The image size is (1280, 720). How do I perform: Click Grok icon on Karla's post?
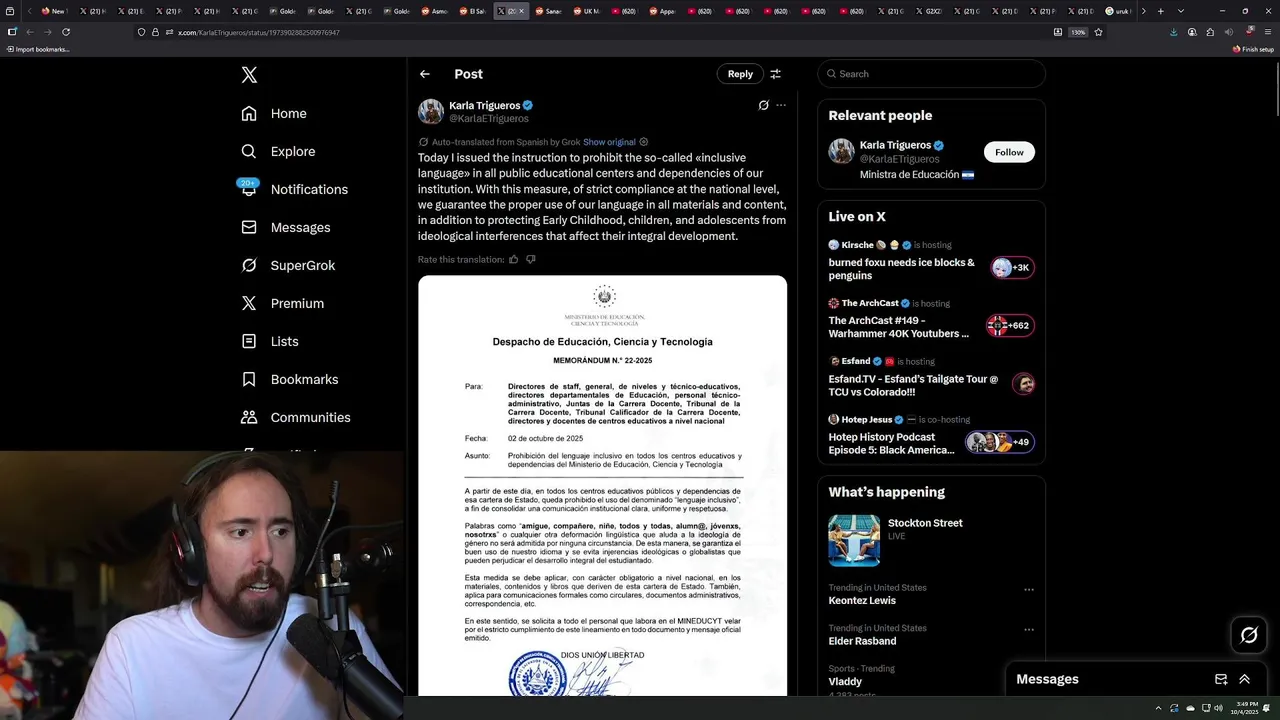[763, 105]
